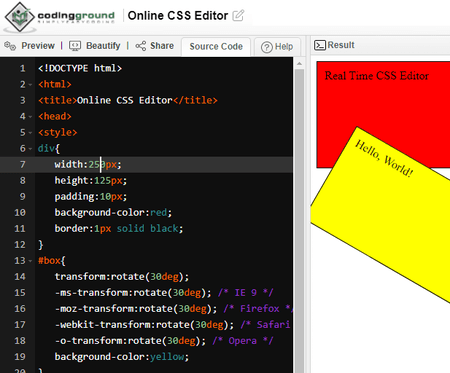Fold the #box rule on line 13
Screen dimensions: 450x373
click(30, 261)
